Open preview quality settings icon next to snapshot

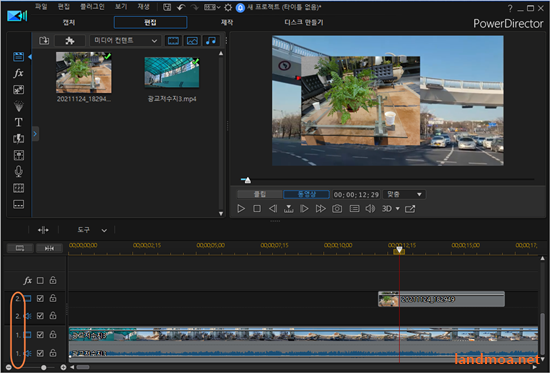355,209
